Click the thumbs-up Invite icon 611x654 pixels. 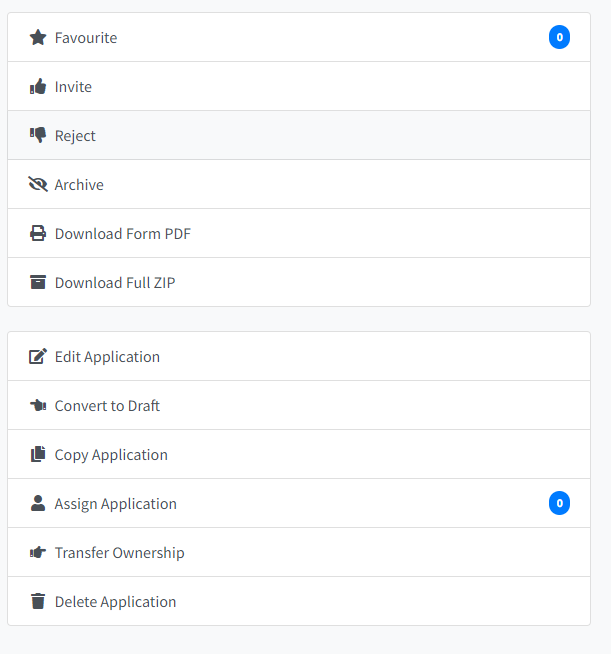click(38, 86)
